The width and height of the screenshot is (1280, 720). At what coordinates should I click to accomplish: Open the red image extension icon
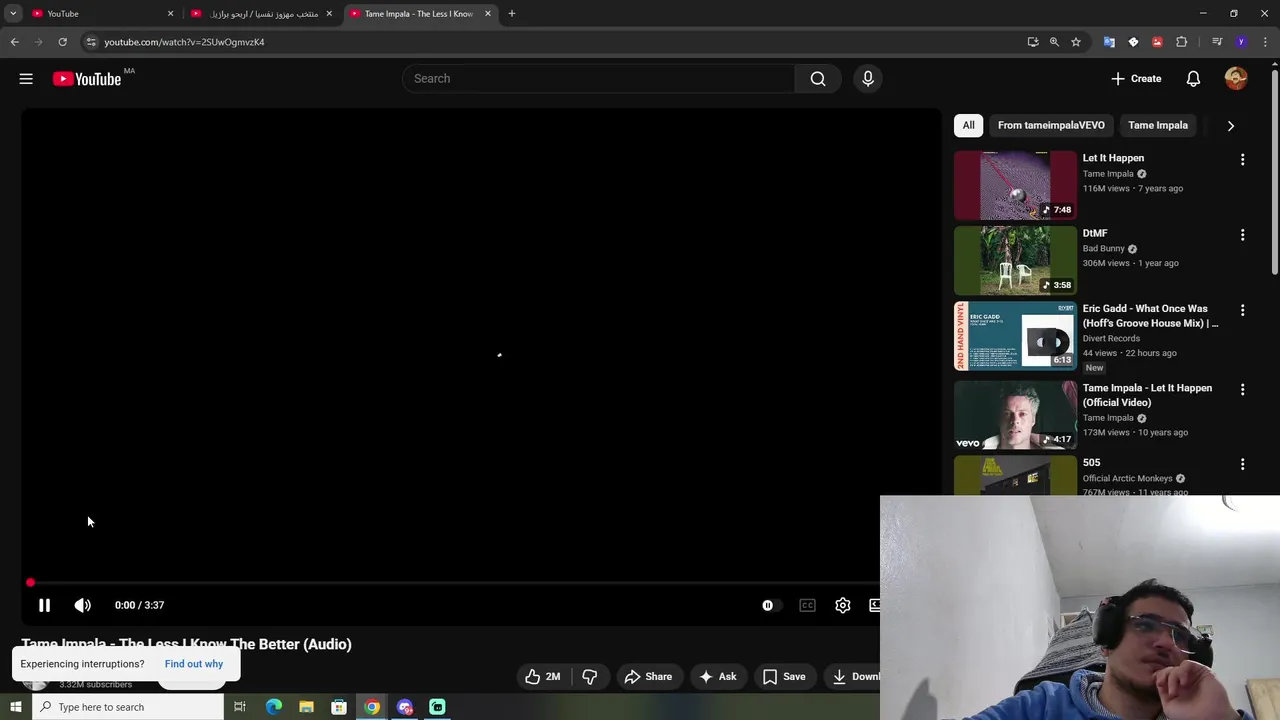coord(1157,42)
